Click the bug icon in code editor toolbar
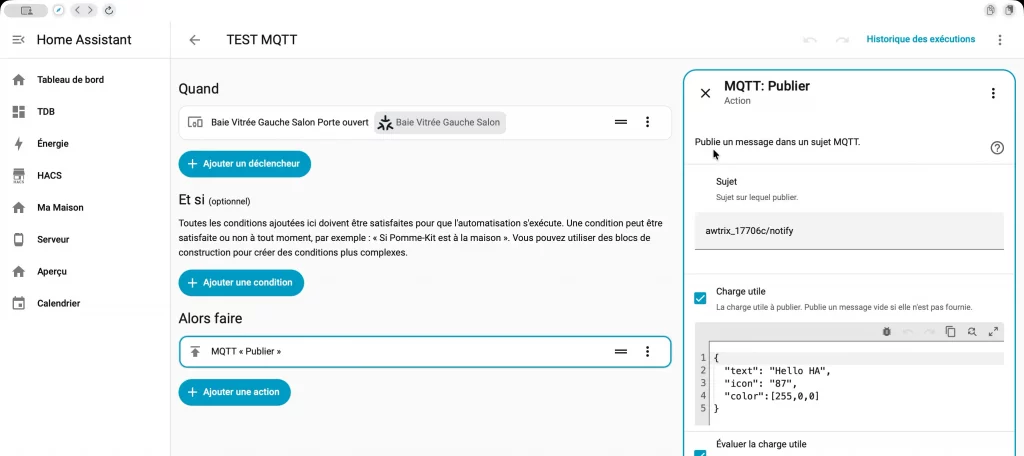The image size is (1024, 456). point(886,332)
